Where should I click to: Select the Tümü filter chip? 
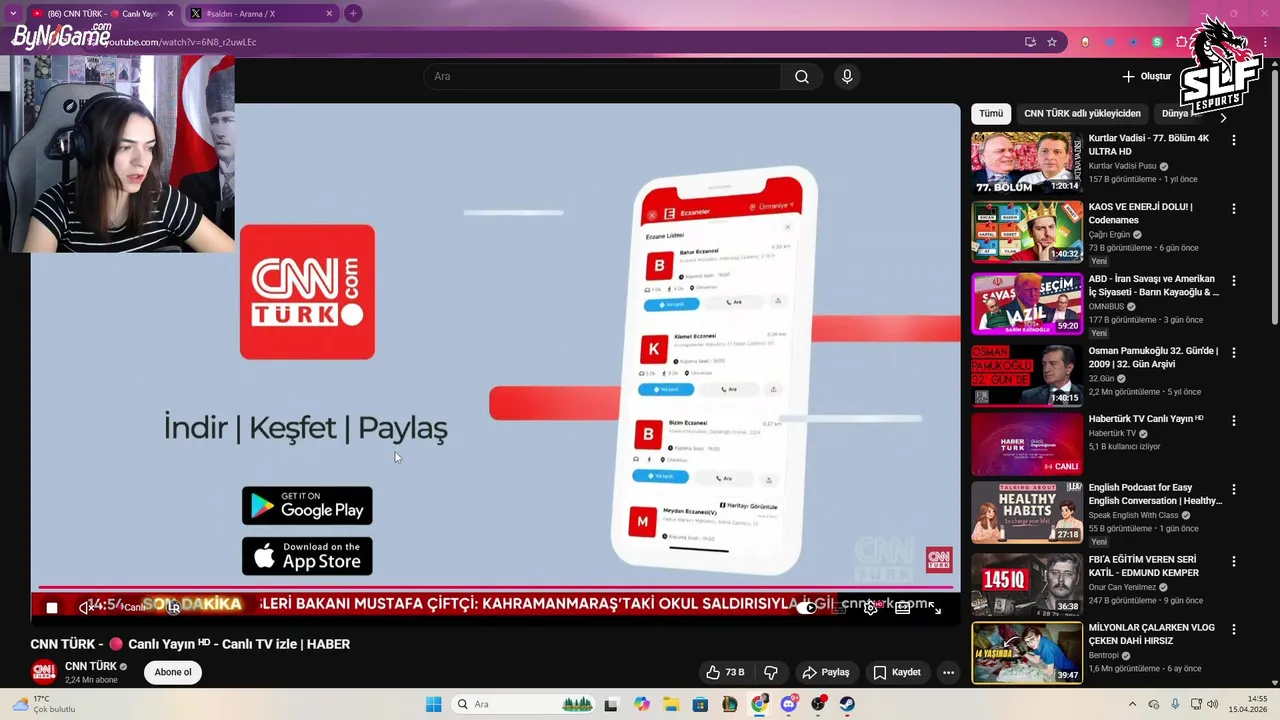991,113
